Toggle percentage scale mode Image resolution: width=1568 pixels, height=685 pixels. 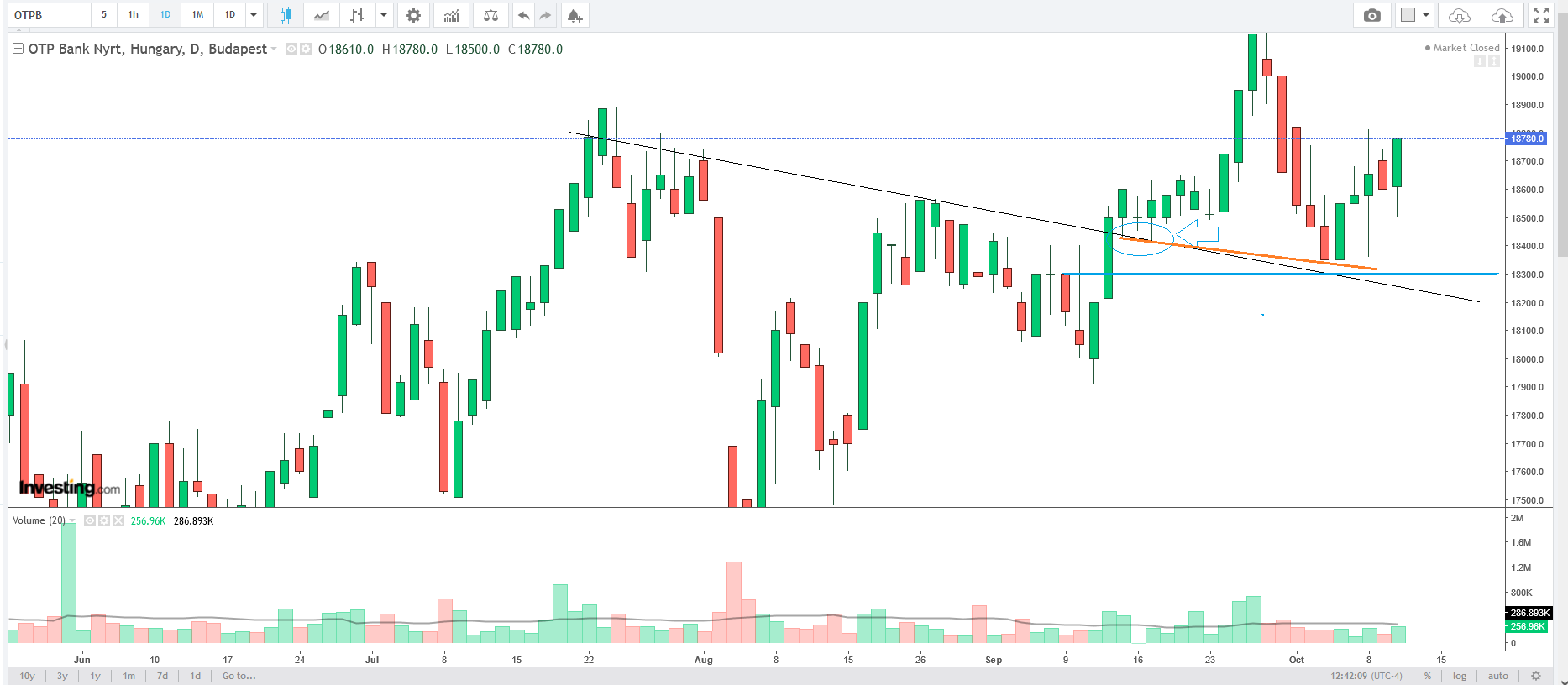click(x=1428, y=676)
